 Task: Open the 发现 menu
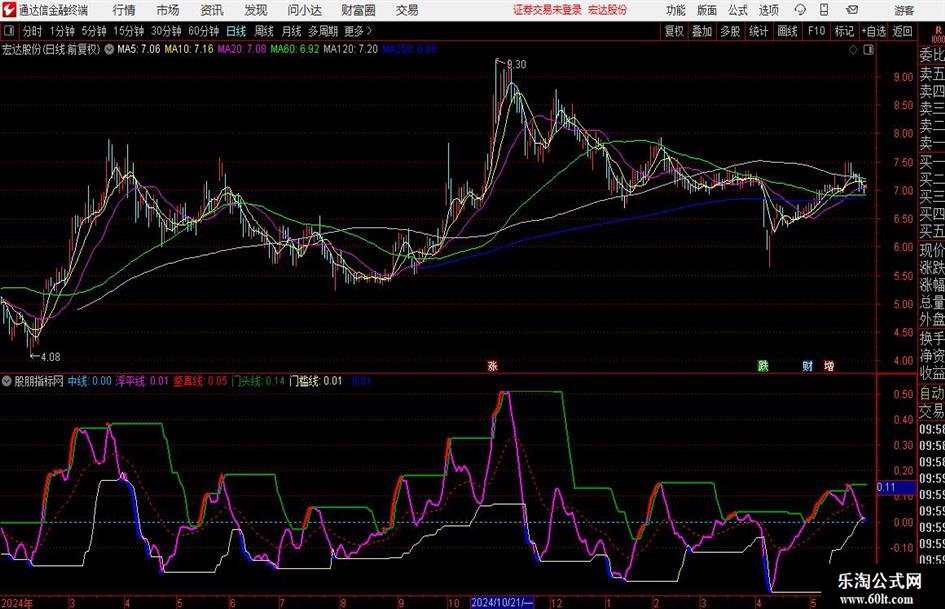[256, 10]
